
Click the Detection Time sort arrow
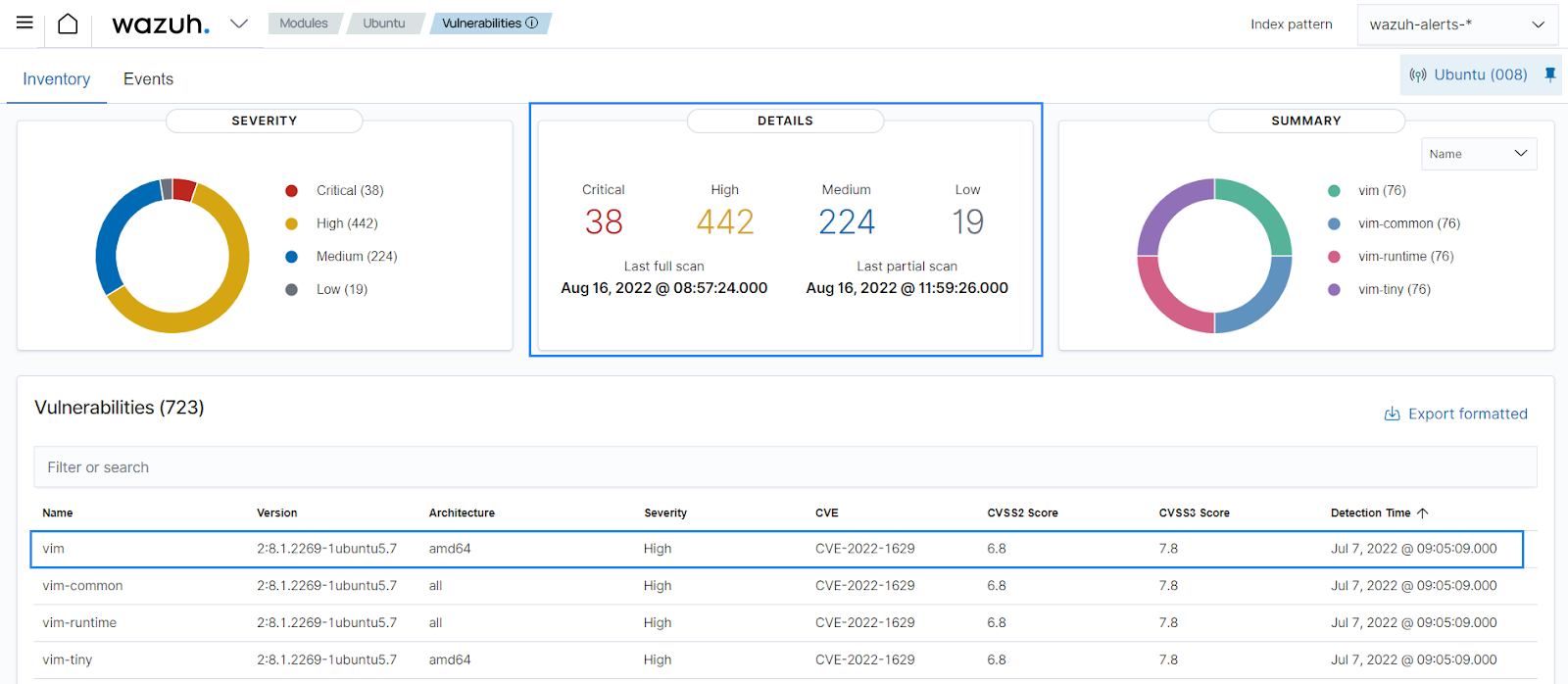[x=1423, y=513]
